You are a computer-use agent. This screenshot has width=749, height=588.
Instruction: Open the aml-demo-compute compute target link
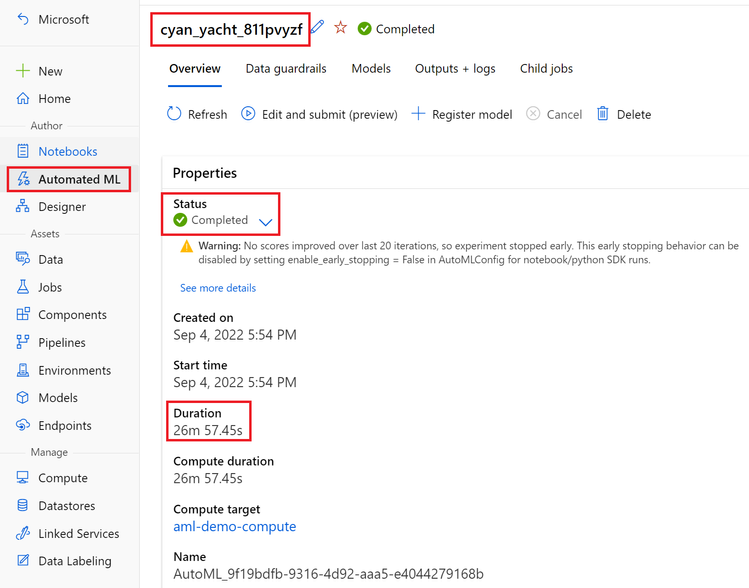(235, 526)
